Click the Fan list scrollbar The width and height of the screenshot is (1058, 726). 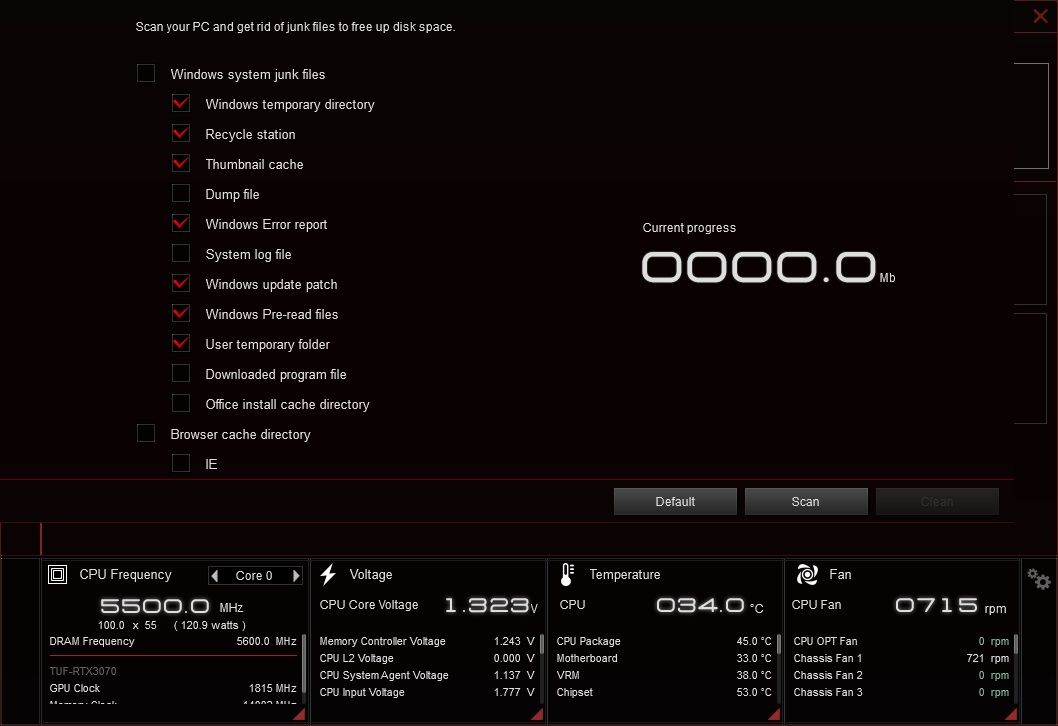[1015, 644]
